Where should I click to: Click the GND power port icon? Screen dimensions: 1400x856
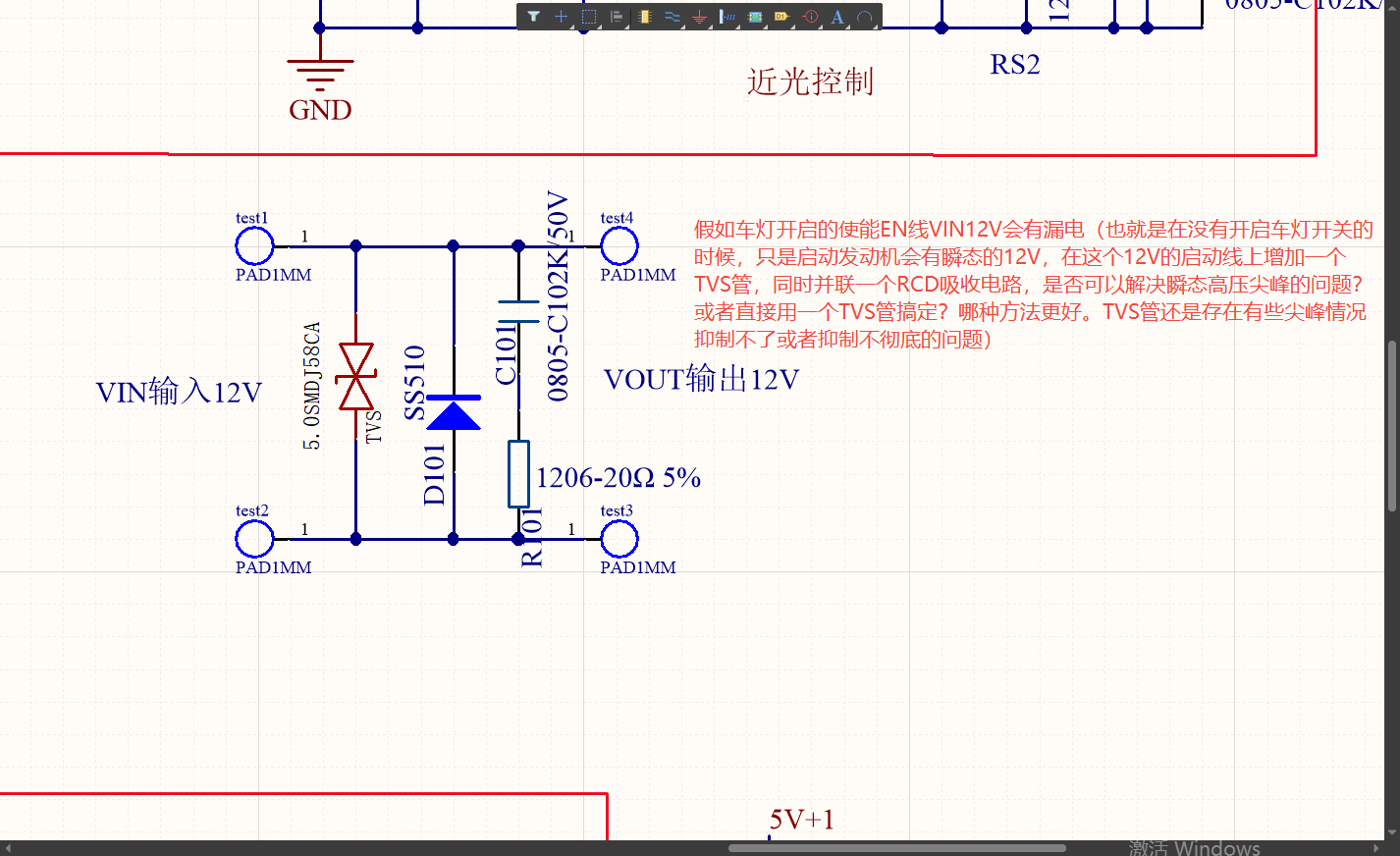pos(699,17)
